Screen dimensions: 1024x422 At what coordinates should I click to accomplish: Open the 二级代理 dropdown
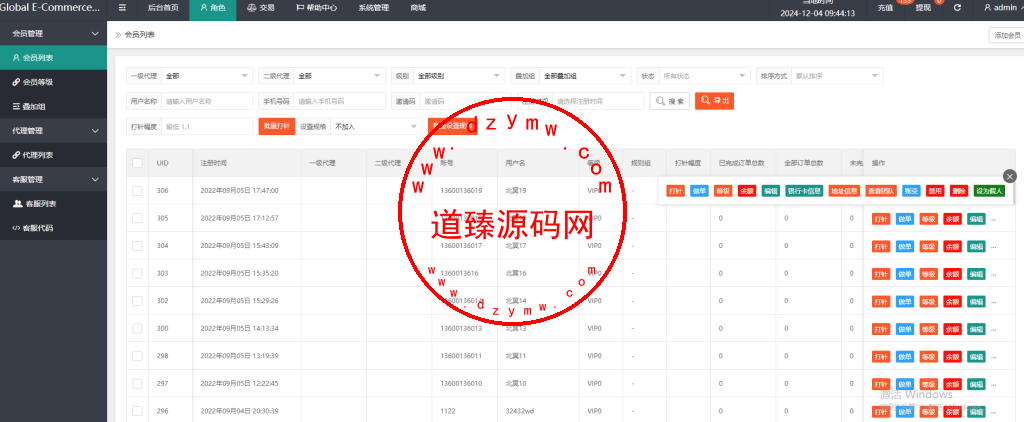tap(340, 76)
